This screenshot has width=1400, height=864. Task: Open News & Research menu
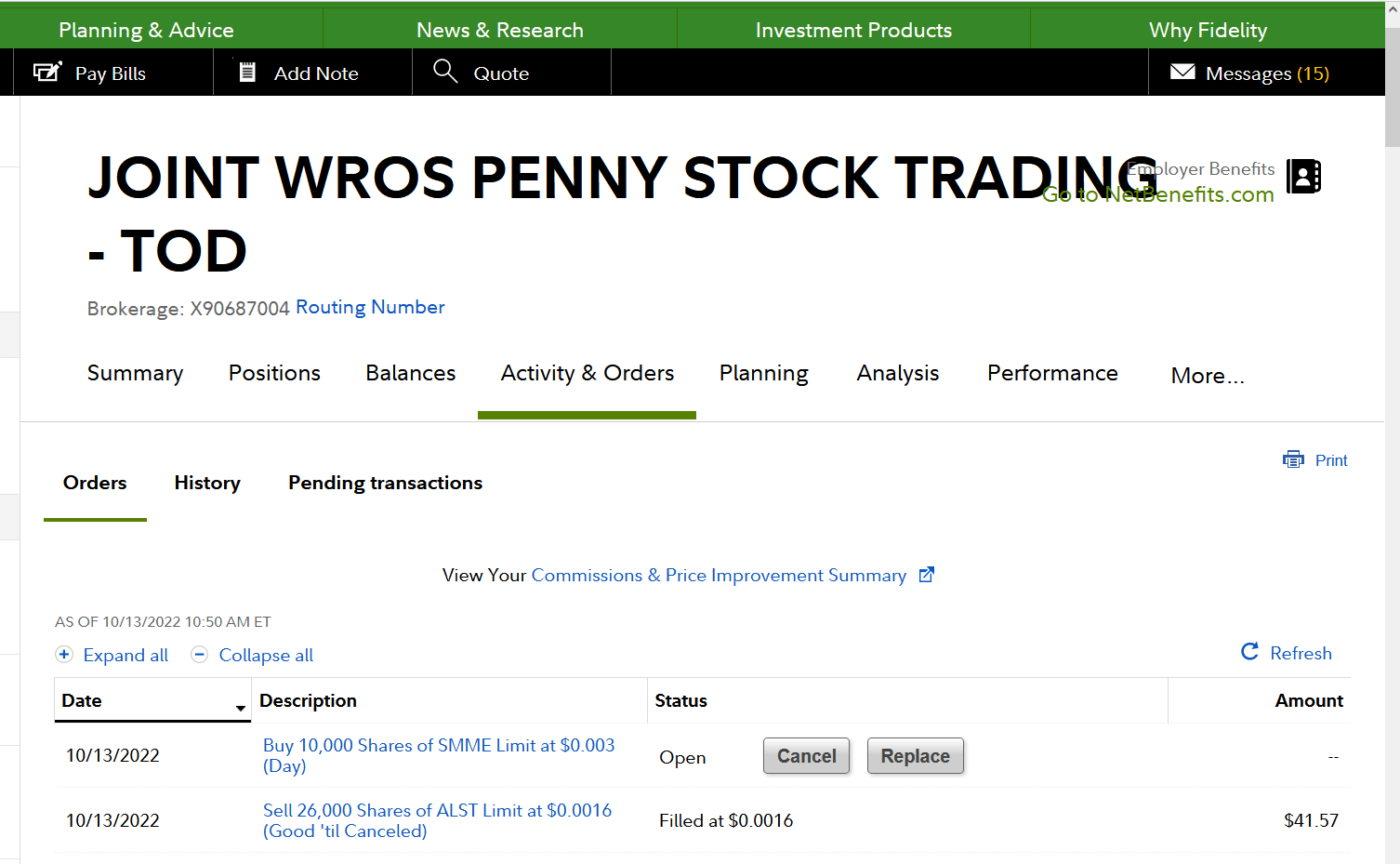tap(500, 30)
